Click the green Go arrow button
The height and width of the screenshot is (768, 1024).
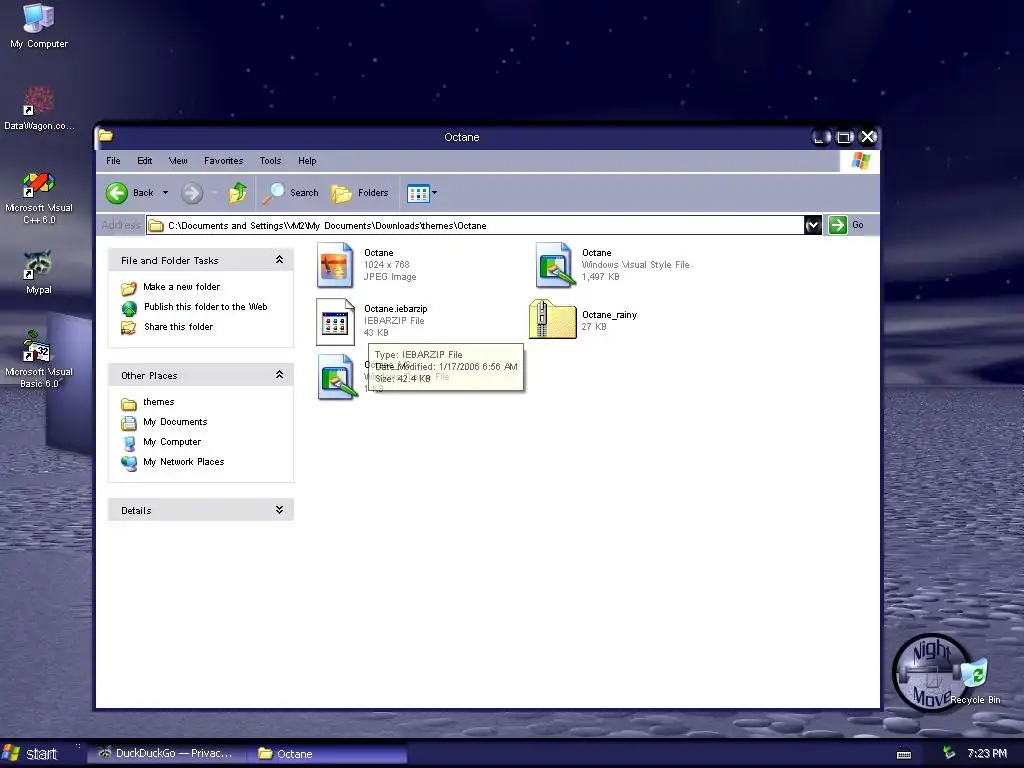837,225
